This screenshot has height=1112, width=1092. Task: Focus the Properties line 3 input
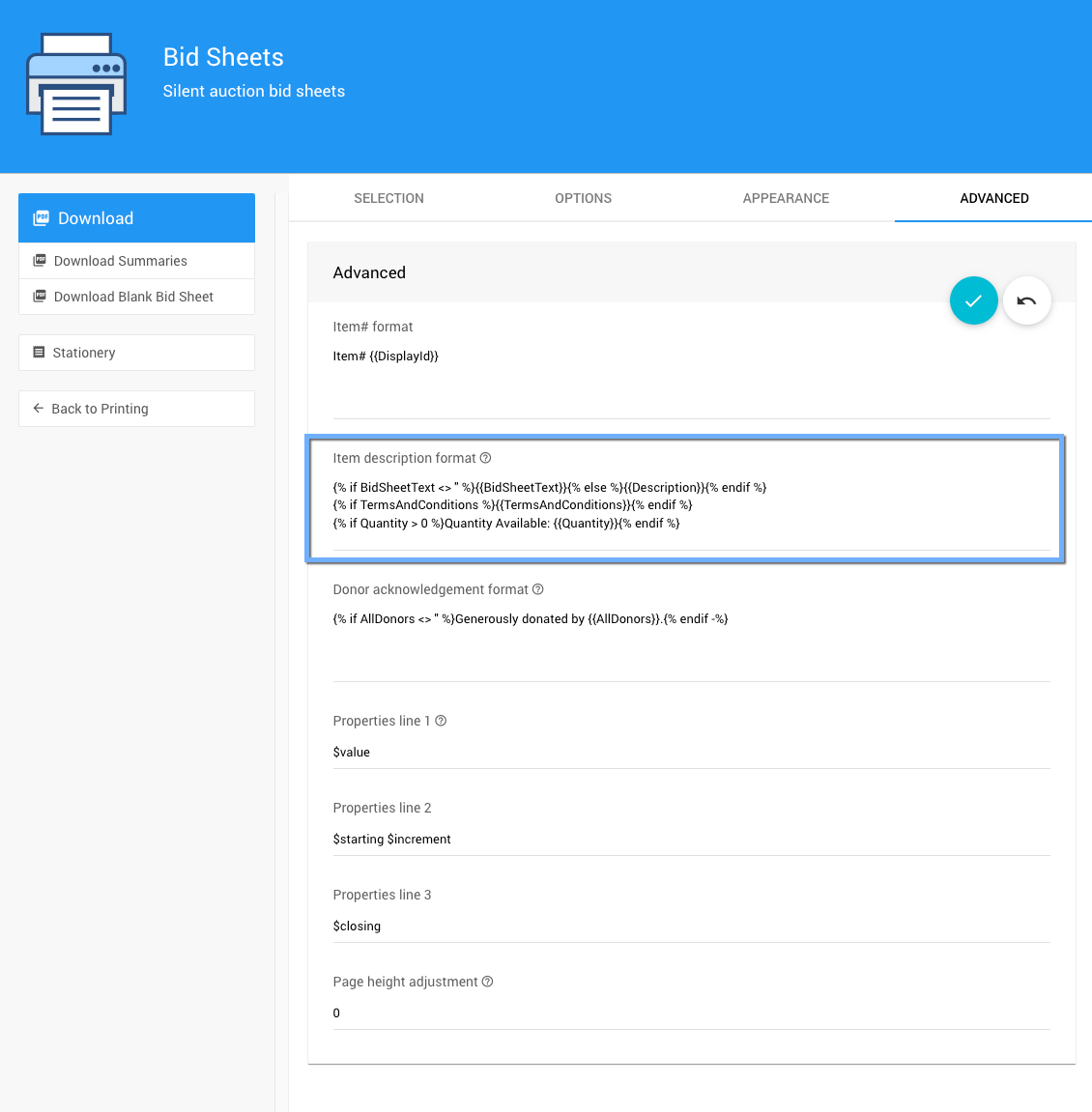pos(690,926)
